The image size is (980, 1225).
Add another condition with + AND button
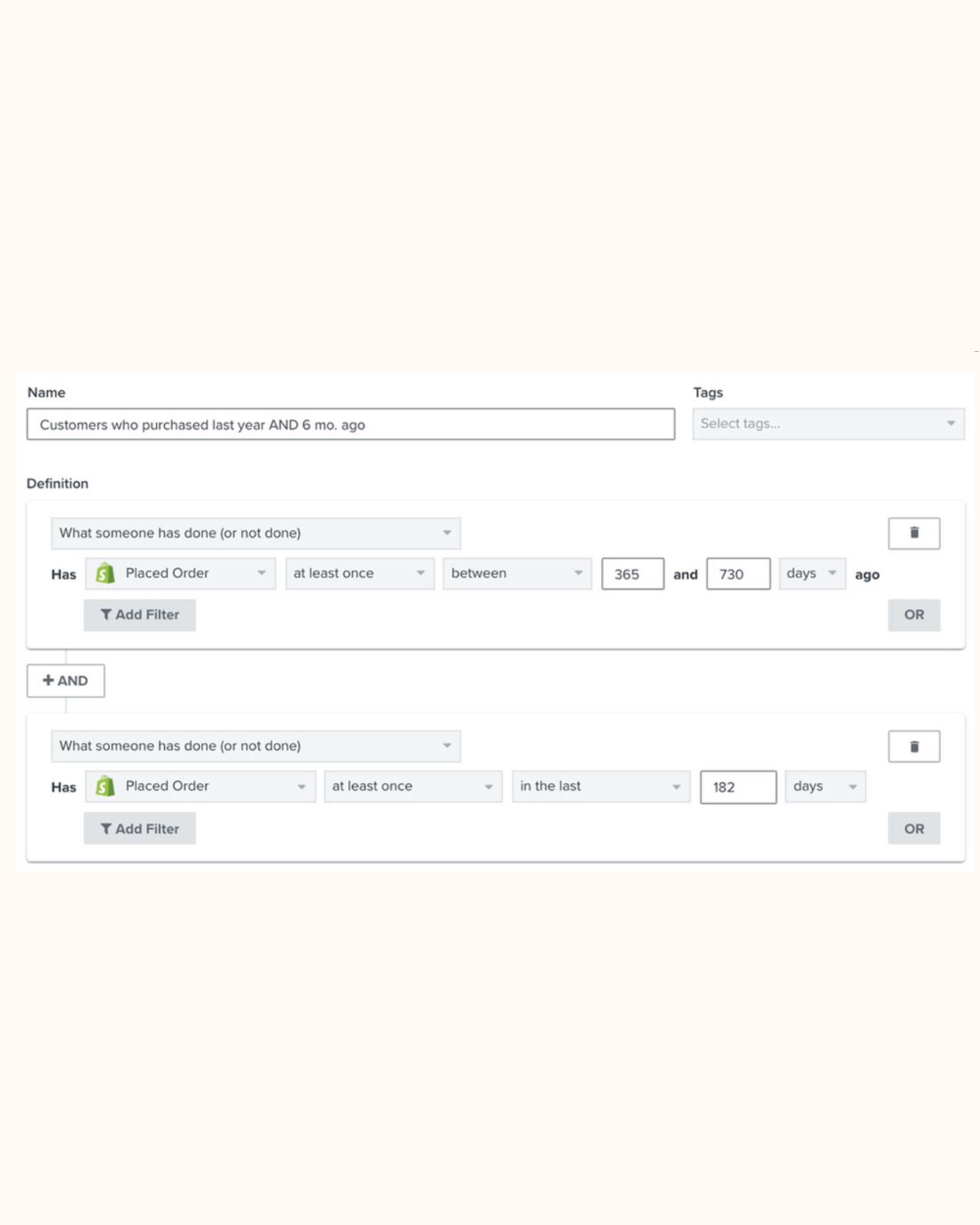(66, 680)
